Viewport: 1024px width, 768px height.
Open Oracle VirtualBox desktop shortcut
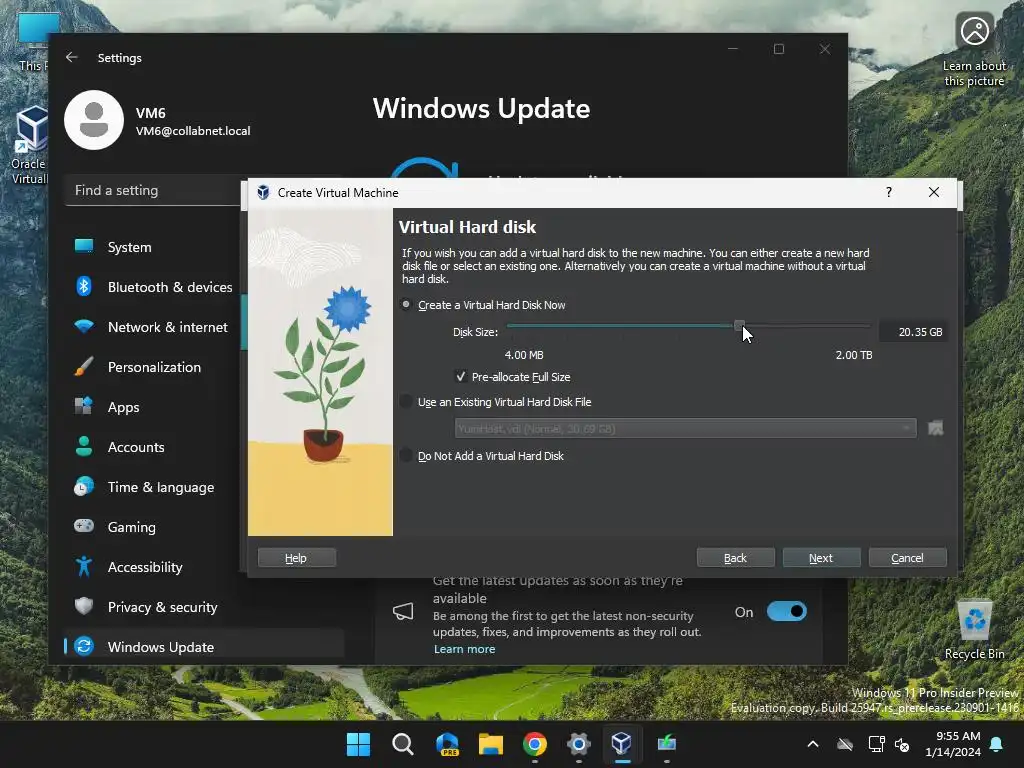point(29,145)
